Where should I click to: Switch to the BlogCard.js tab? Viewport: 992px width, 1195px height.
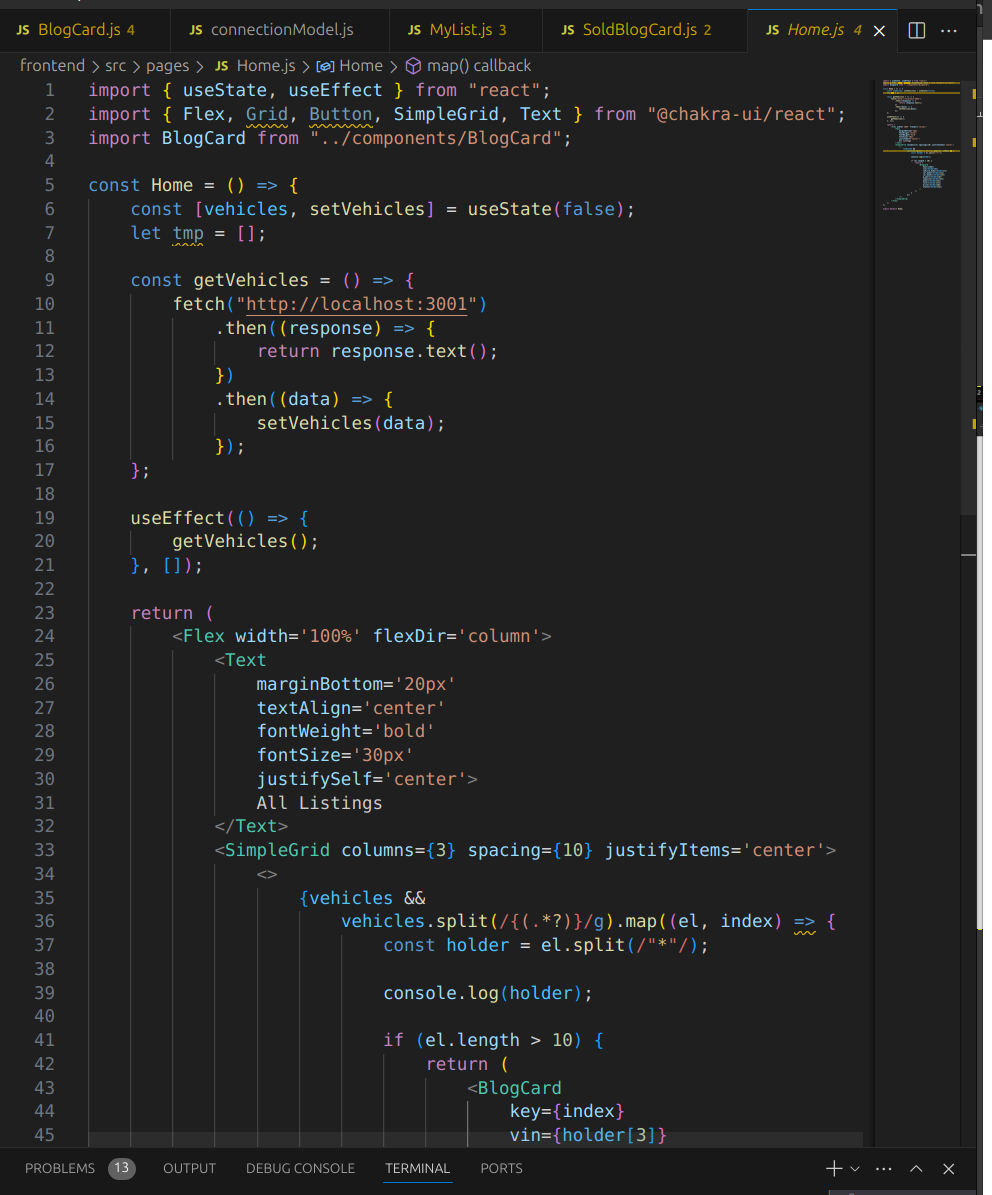point(78,30)
